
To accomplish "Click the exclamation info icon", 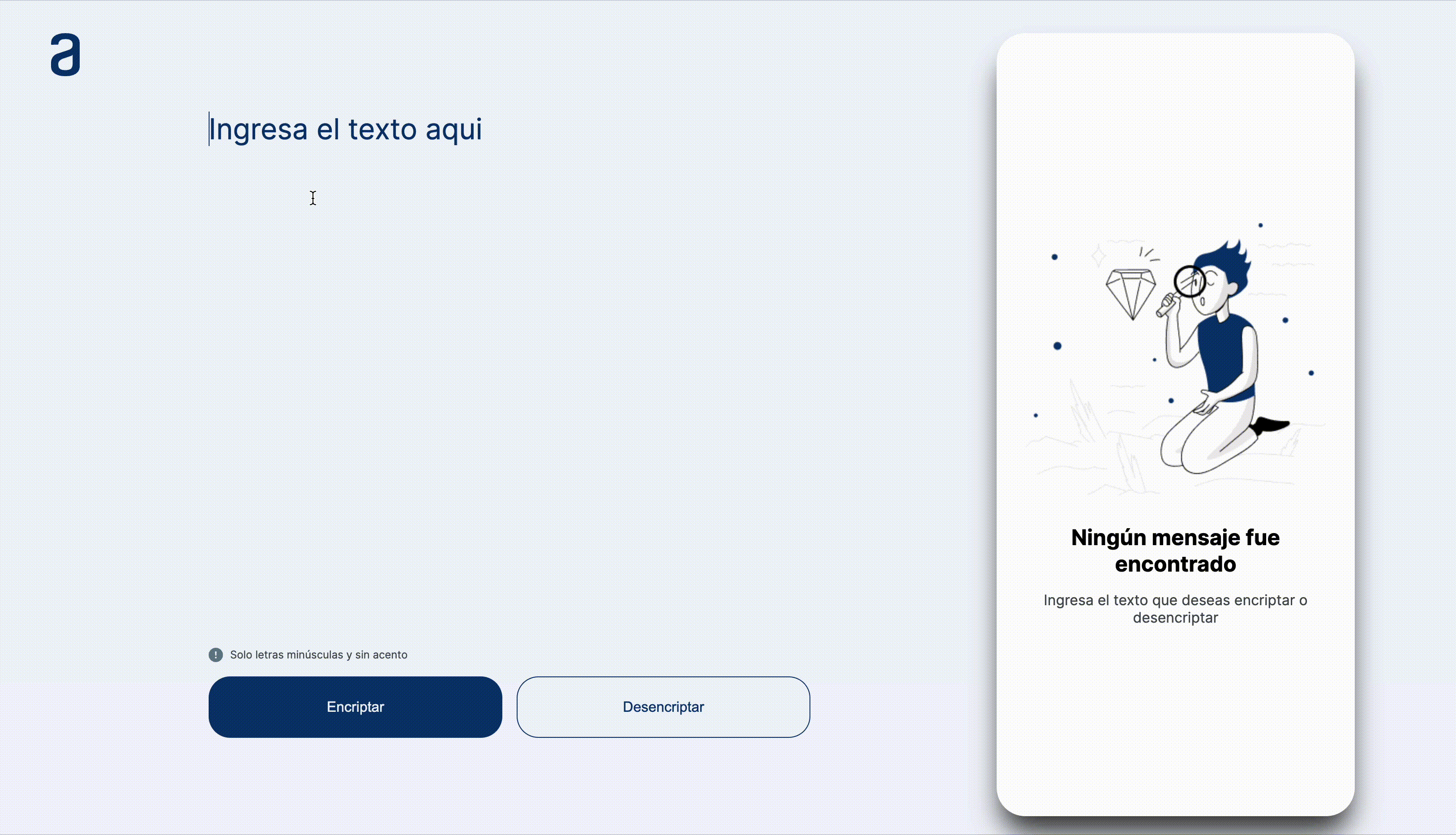I will click(215, 654).
